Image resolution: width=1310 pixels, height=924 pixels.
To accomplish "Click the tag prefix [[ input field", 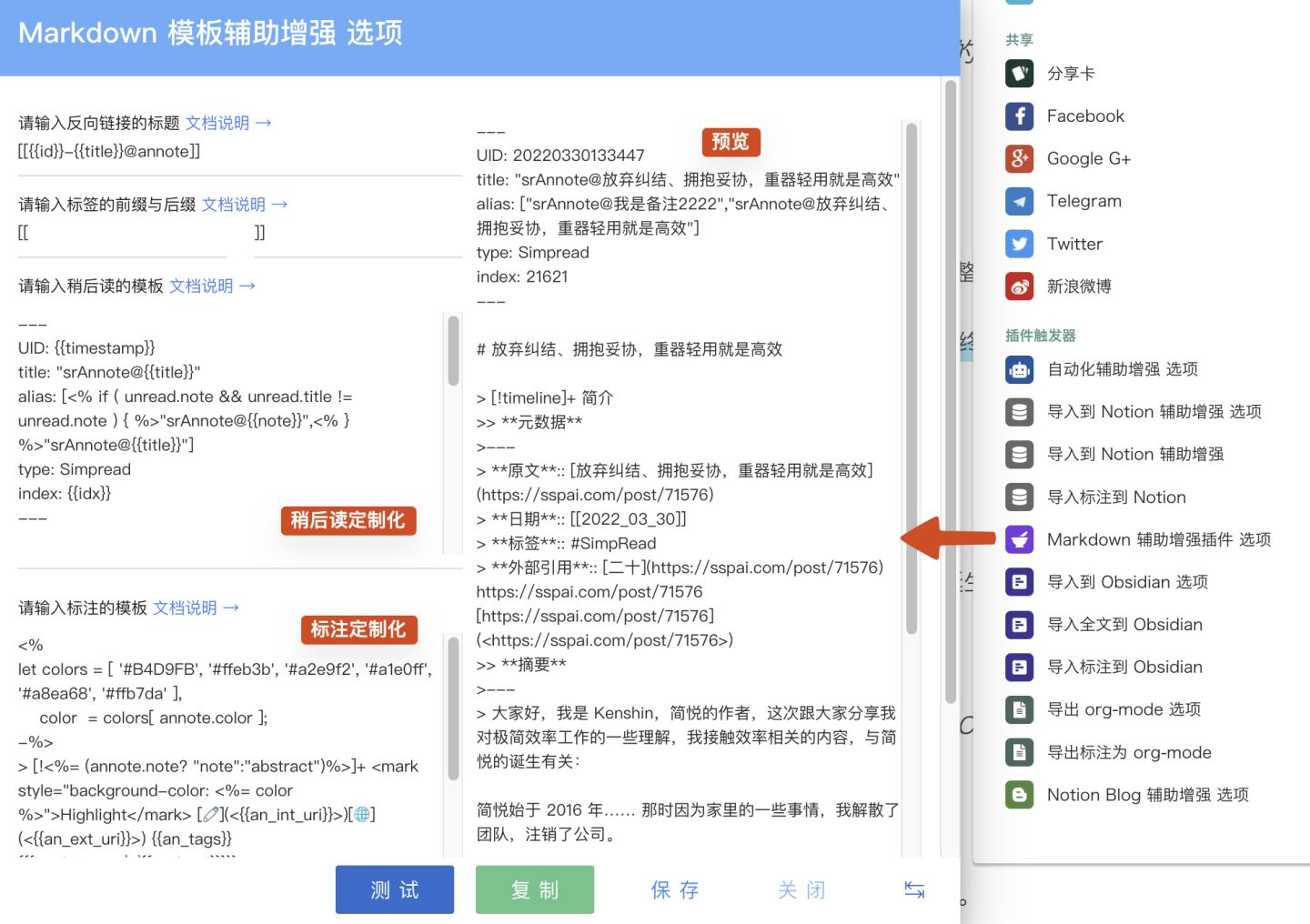I will 122,234.
